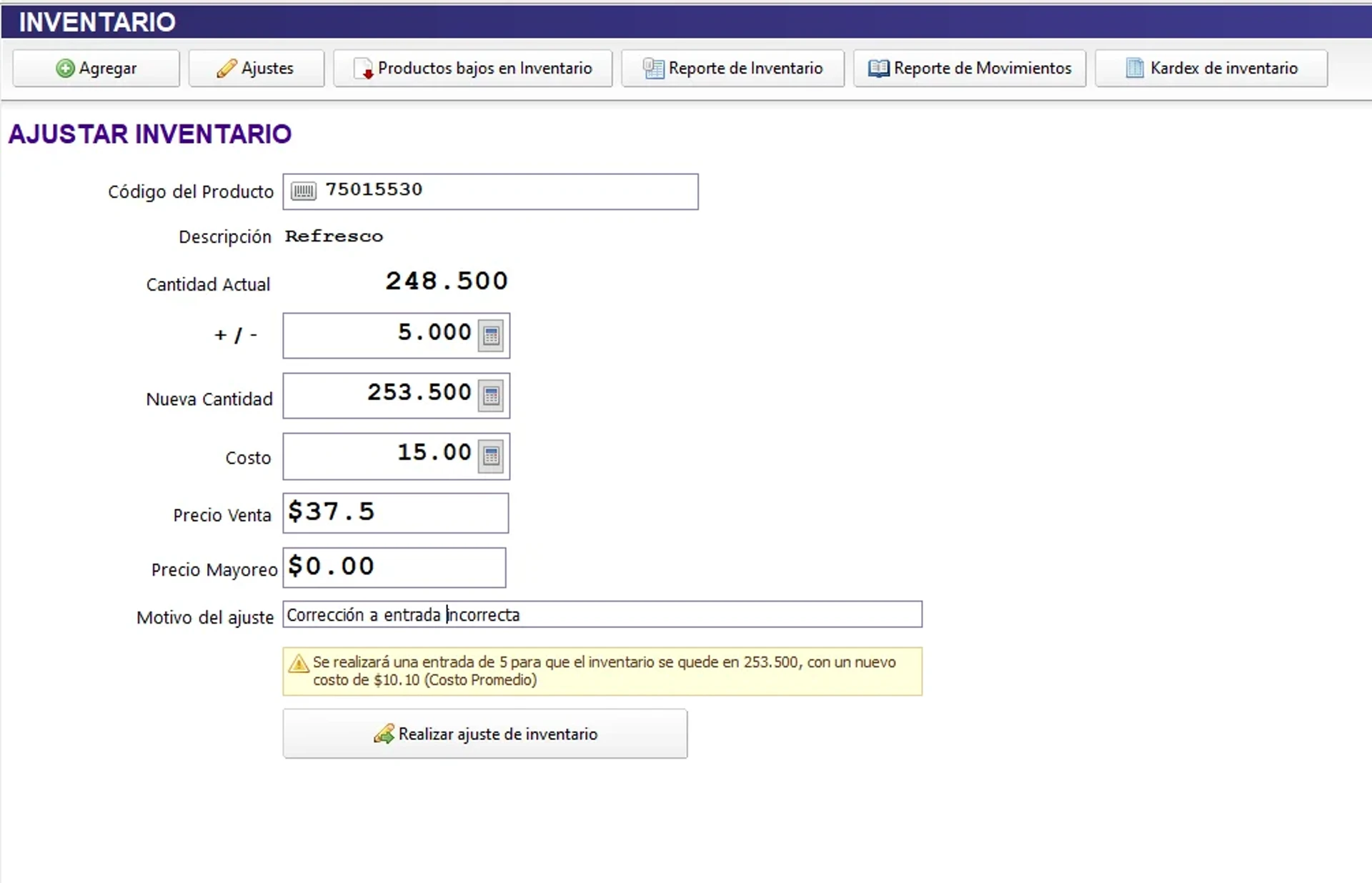Click the open-book Reporte de Movimientos icon
Screen dimensions: 1372x883
pos(878,69)
